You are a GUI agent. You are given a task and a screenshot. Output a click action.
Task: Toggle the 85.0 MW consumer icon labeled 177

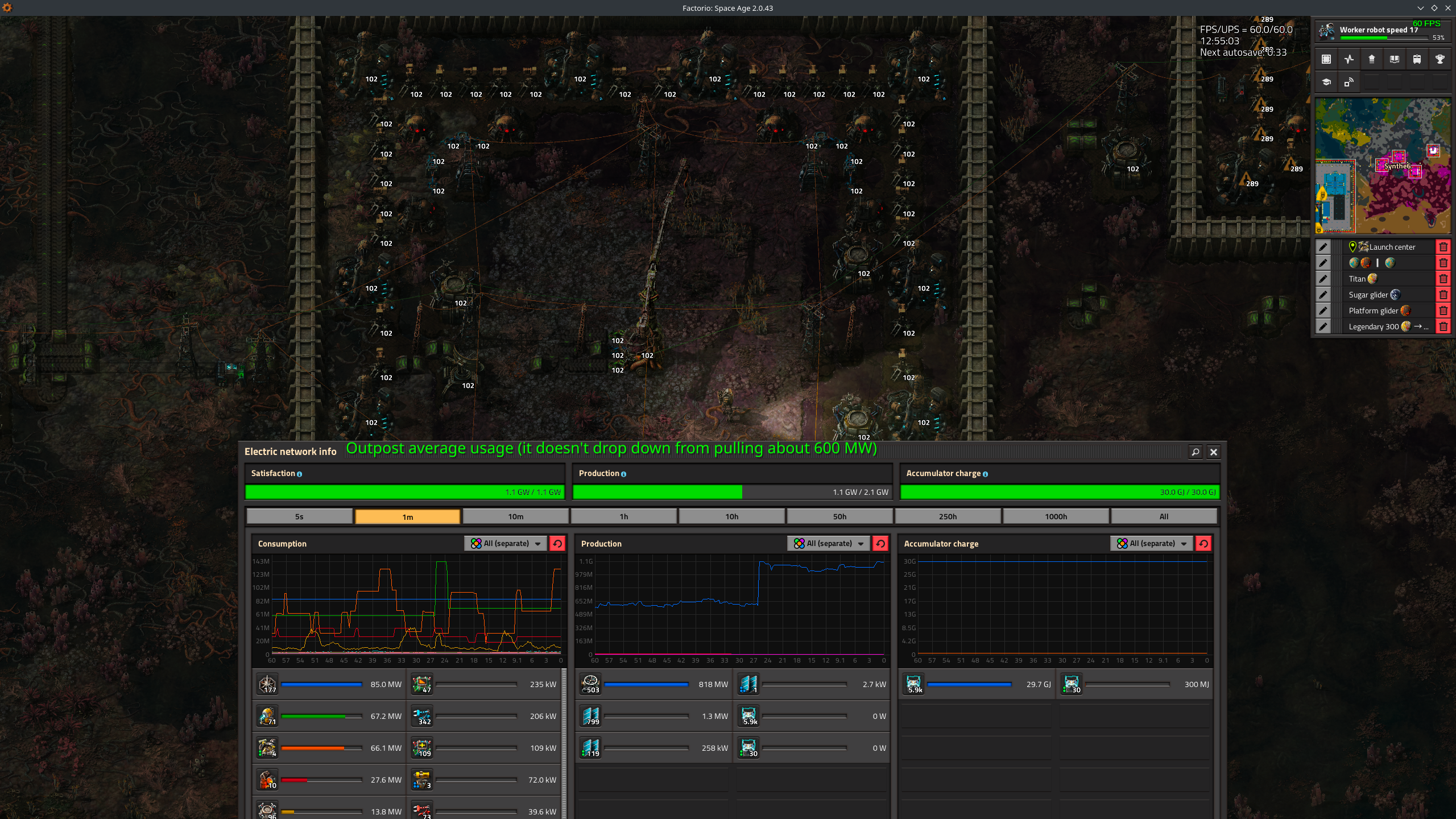click(267, 684)
